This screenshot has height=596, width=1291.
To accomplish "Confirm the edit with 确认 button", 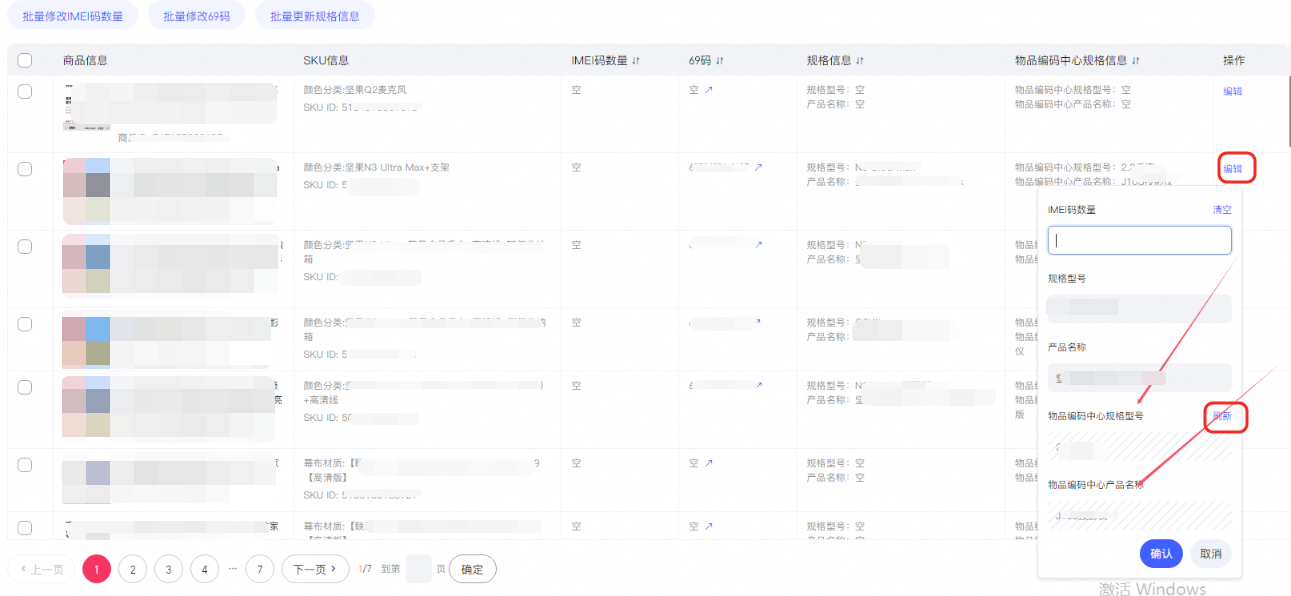I will point(1161,553).
